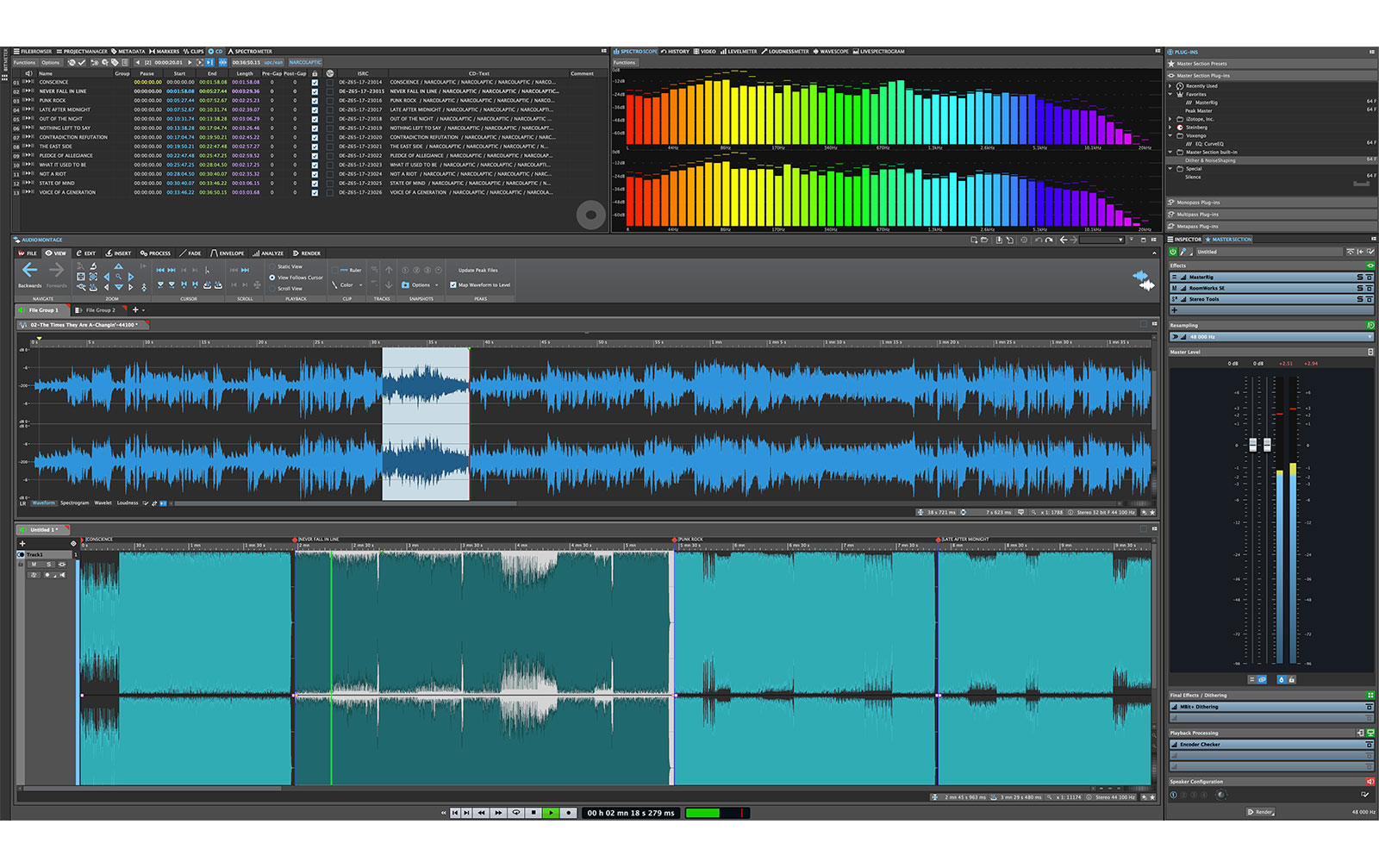Switch to the FILEBROWSER tab

[x=32, y=51]
